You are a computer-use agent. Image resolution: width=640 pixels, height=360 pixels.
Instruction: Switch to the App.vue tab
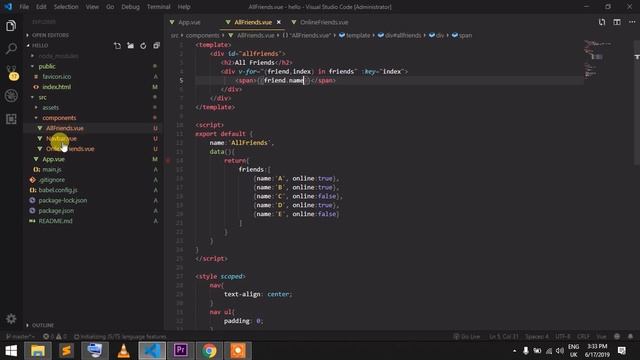pos(189,22)
